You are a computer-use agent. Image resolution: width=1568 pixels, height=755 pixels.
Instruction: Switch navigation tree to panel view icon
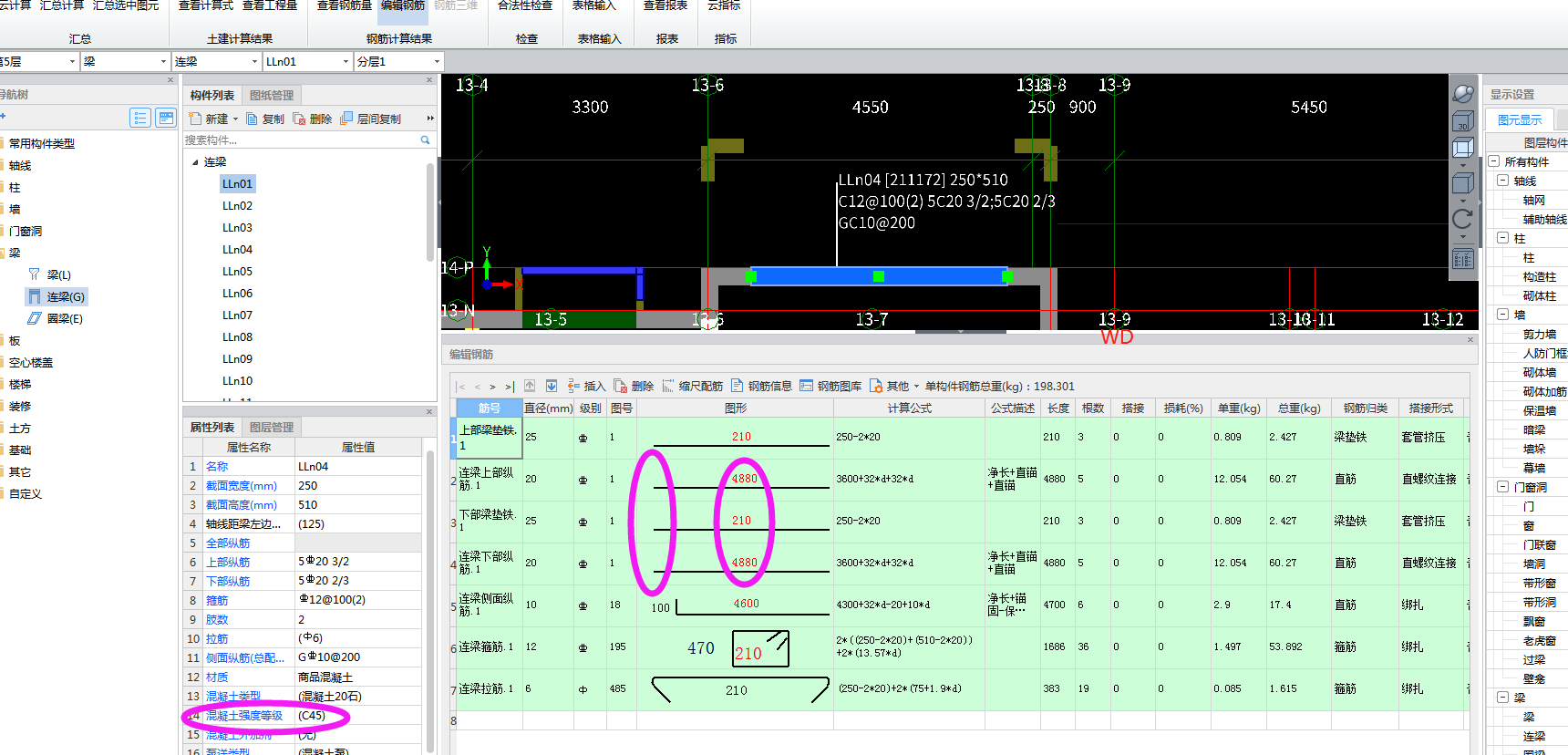point(166,118)
